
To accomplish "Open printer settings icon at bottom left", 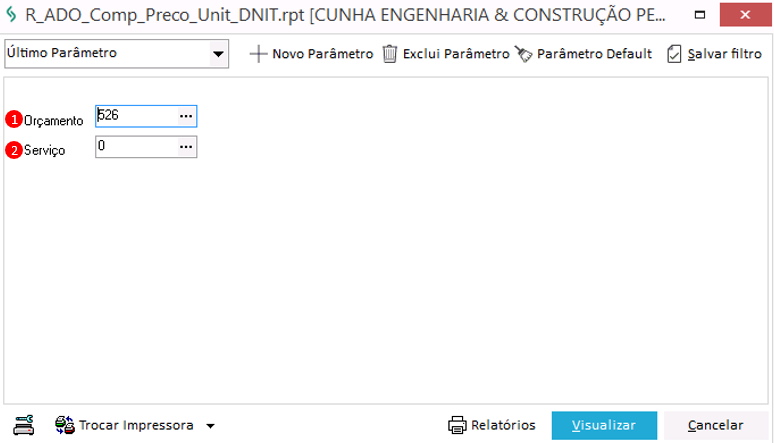I will coord(24,425).
